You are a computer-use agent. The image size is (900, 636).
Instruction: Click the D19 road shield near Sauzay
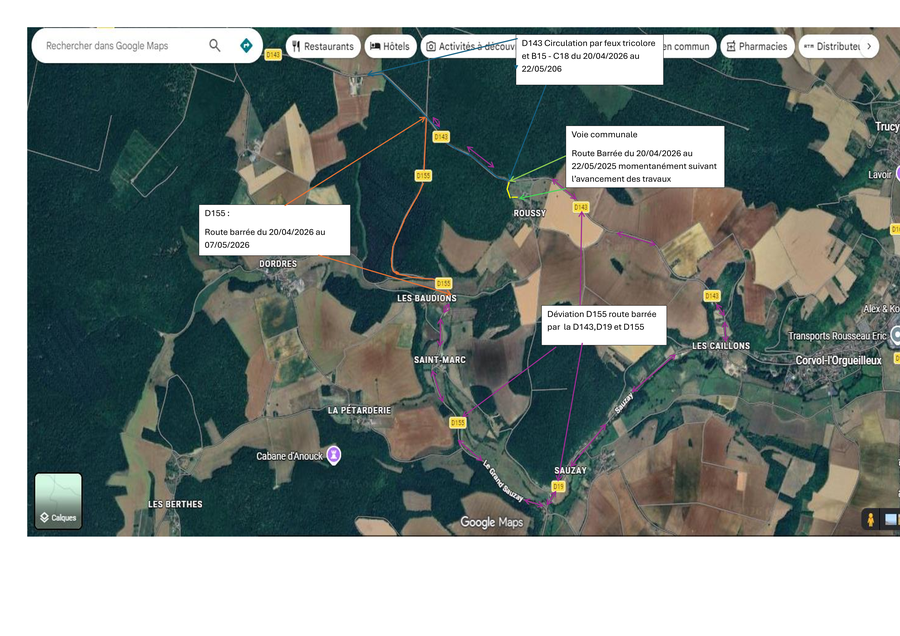tap(558, 486)
